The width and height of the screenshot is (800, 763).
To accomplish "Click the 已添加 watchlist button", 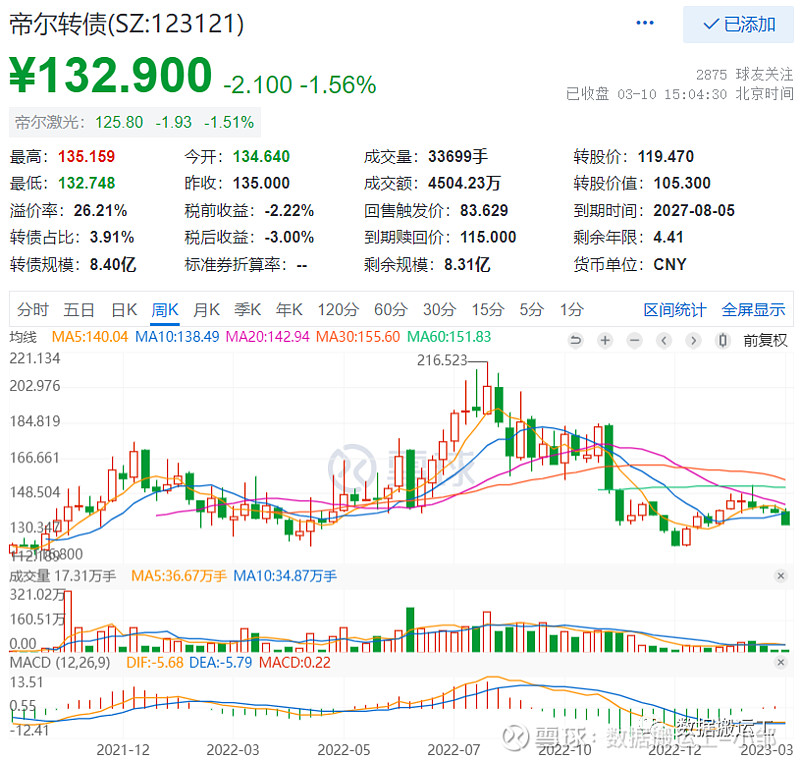I will 738,24.
